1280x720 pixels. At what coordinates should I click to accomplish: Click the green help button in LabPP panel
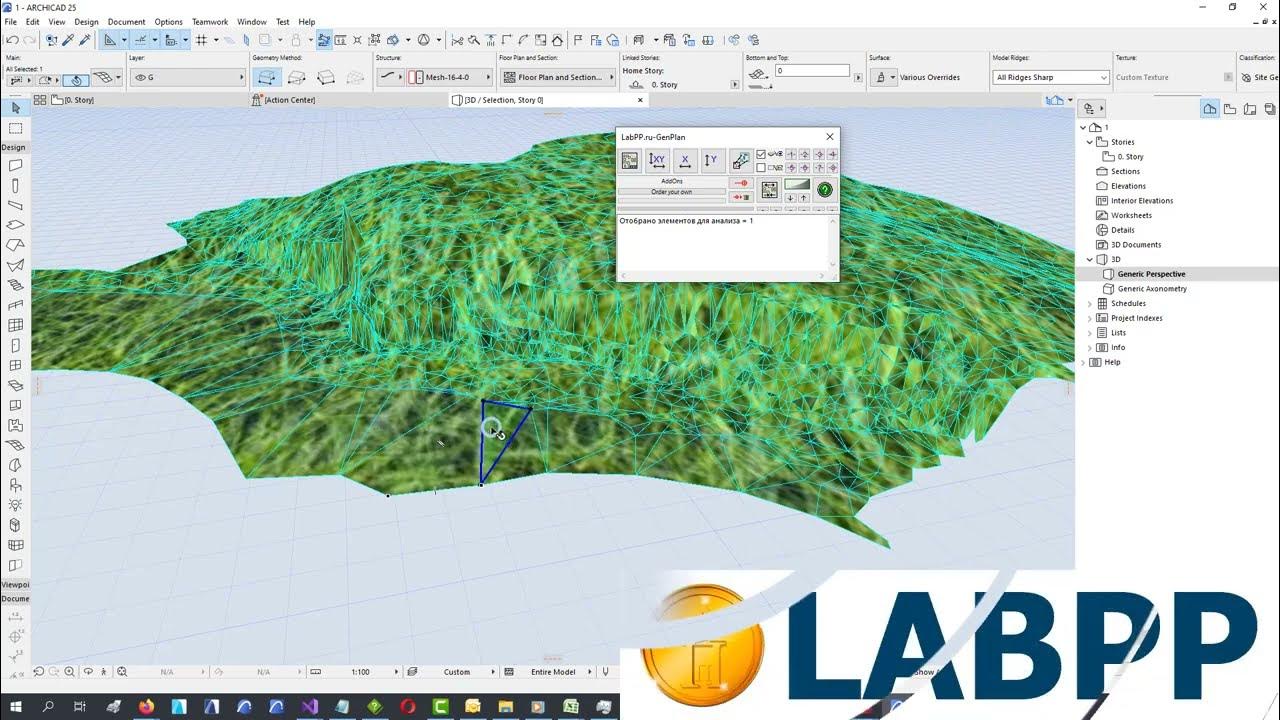tap(825, 189)
